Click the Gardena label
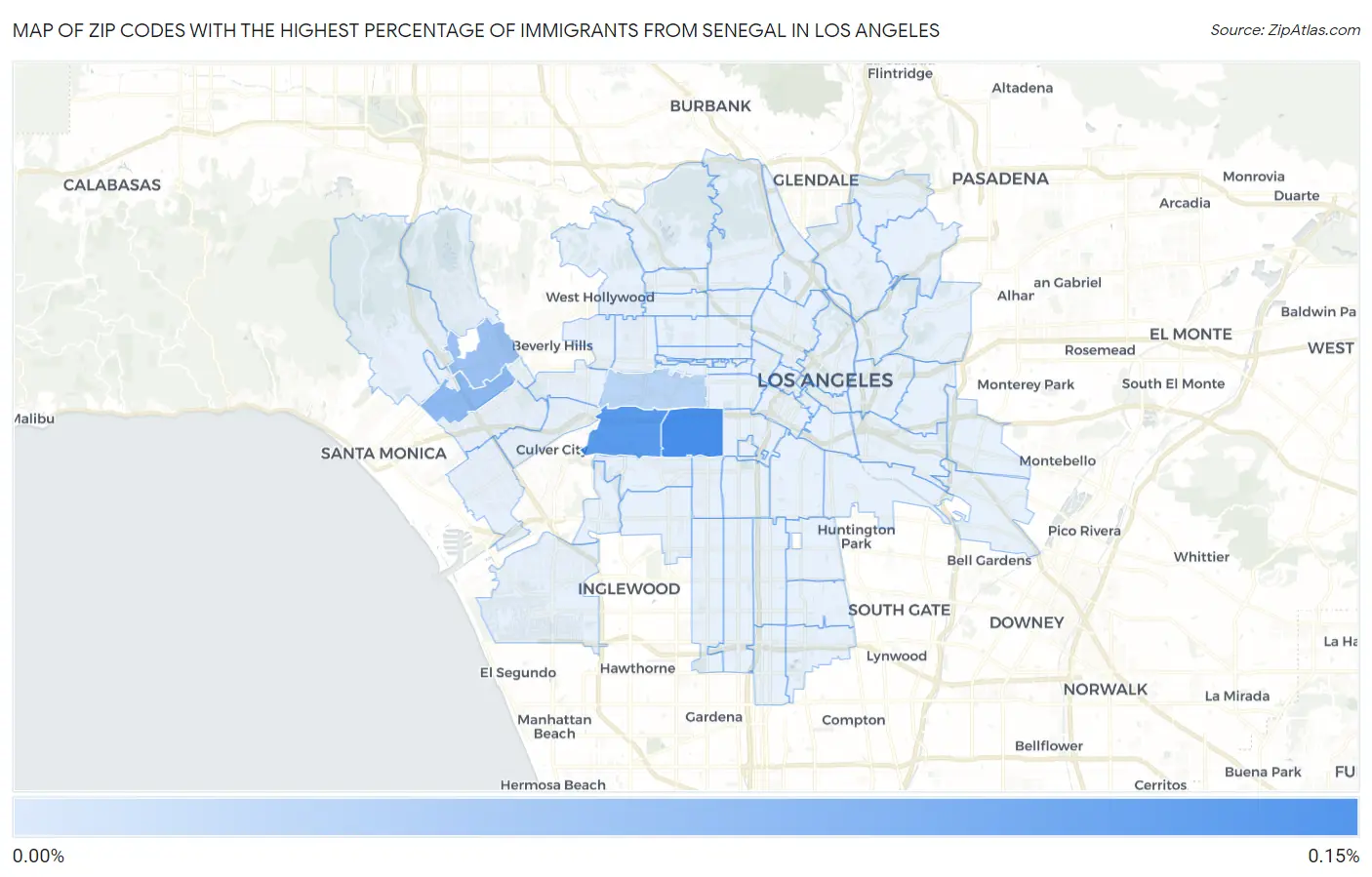This screenshot has width=1372, height=877. [x=713, y=717]
